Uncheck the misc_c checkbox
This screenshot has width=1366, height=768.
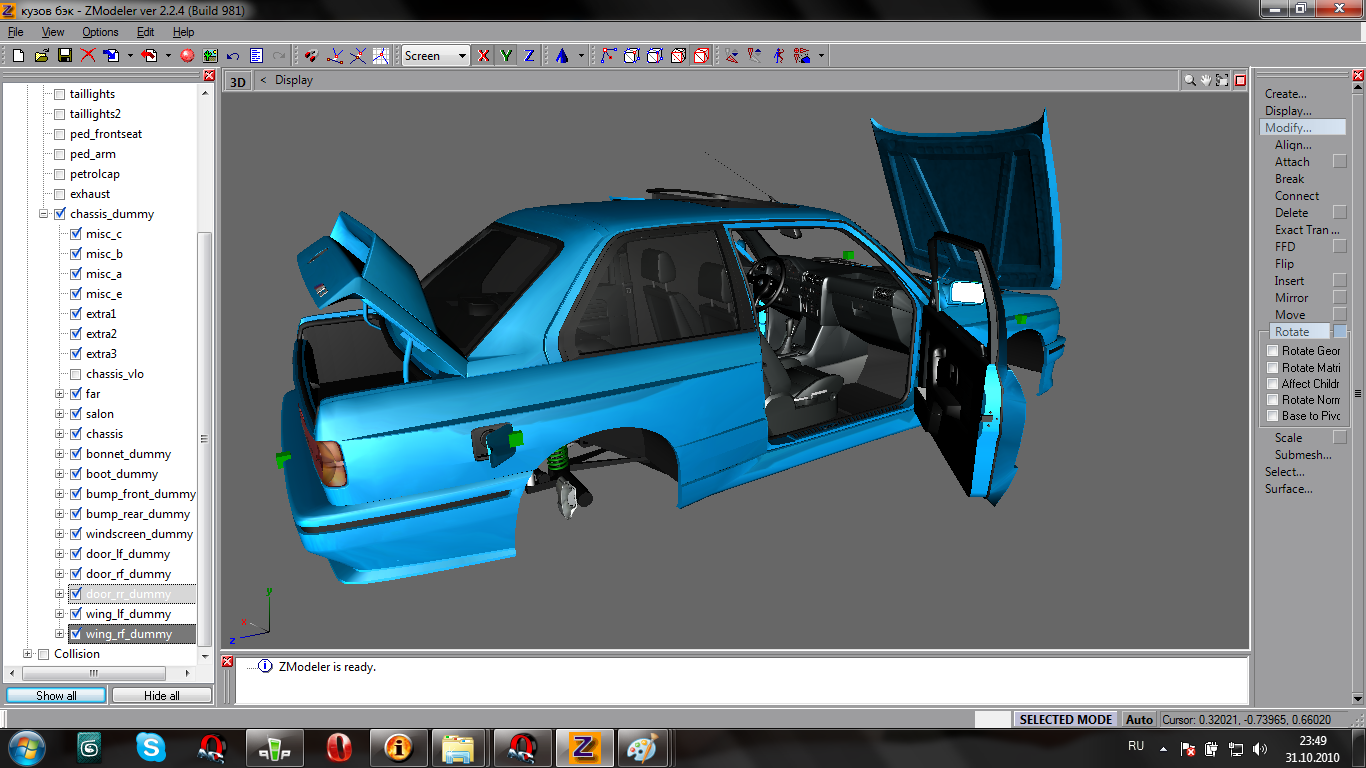tap(76, 234)
